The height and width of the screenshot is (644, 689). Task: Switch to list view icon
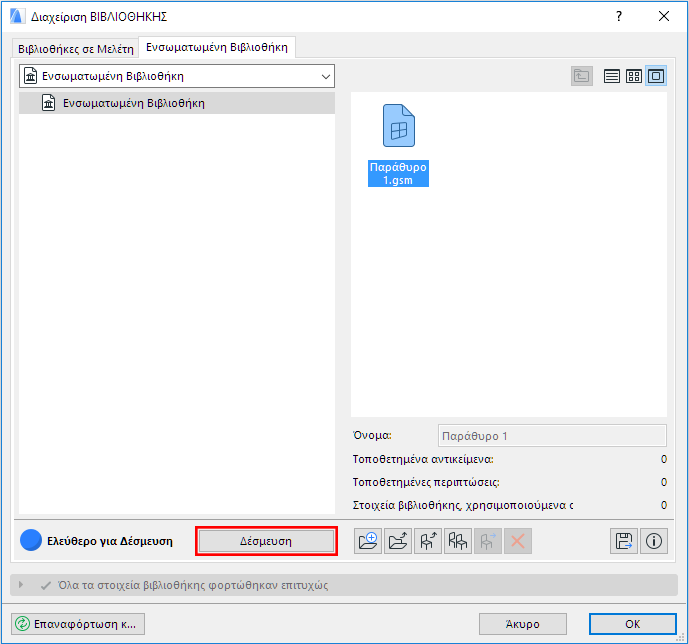[612, 76]
